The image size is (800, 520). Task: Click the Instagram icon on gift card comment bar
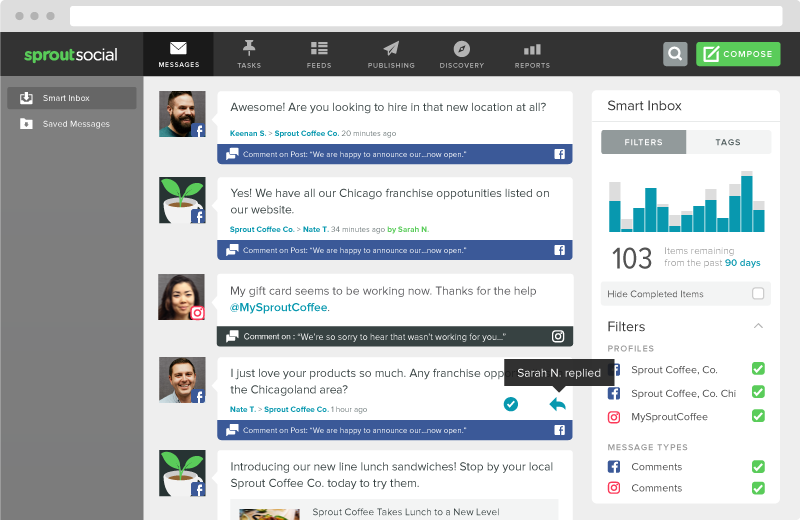[x=558, y=336]
